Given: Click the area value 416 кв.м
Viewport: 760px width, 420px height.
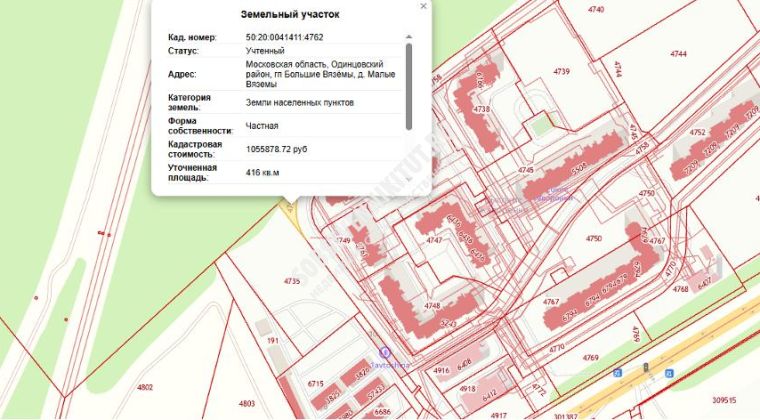Looking at the screenshot, I should coord(262,172).
